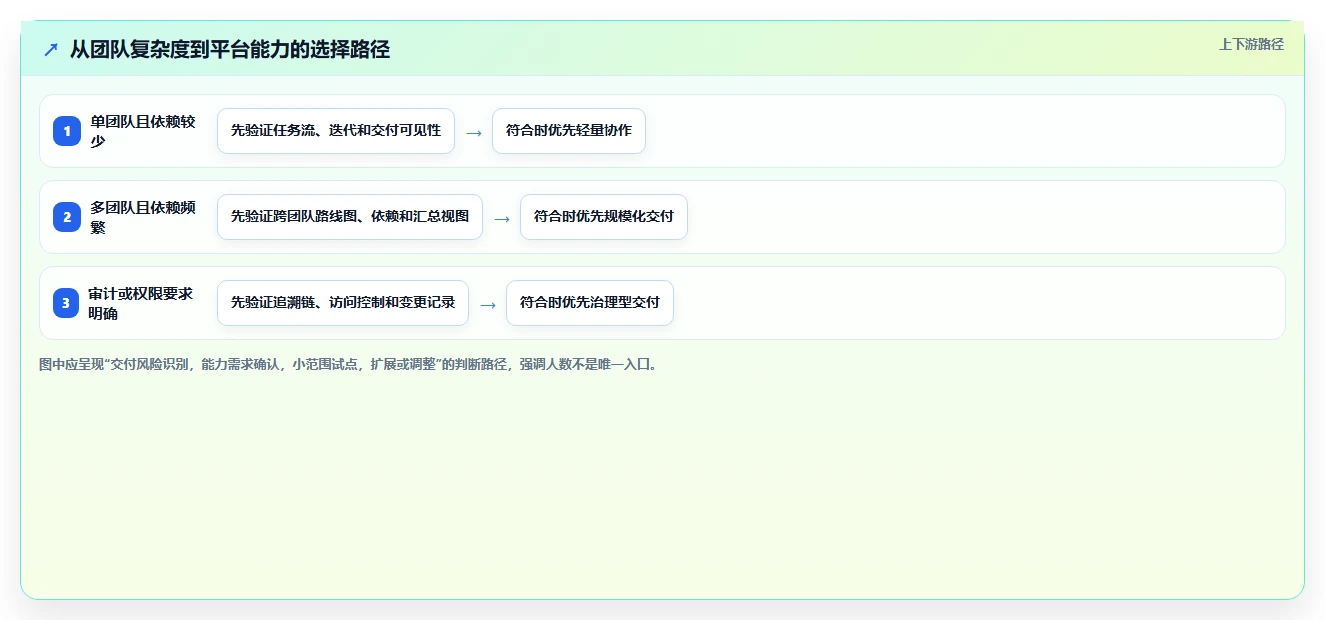1325x620 pixels.
Task: Click the title 从团队复杂度到平台能力的选择路径
Action: click(230, 49)
